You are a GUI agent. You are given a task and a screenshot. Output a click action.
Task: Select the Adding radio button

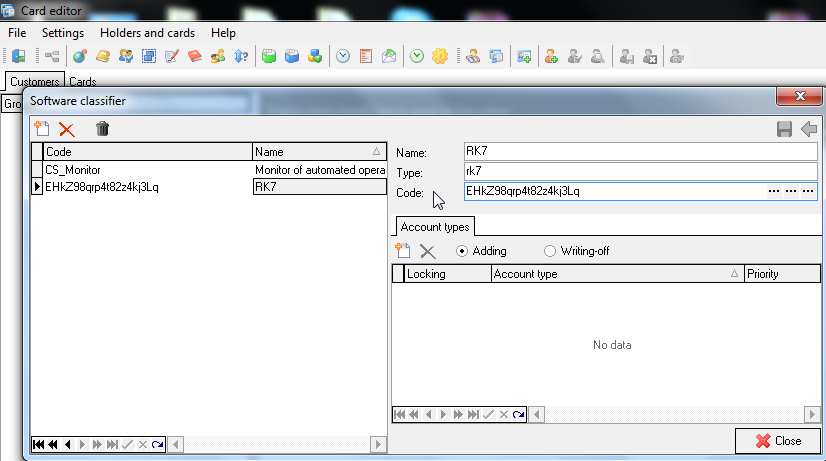click(x=462, y=251)
